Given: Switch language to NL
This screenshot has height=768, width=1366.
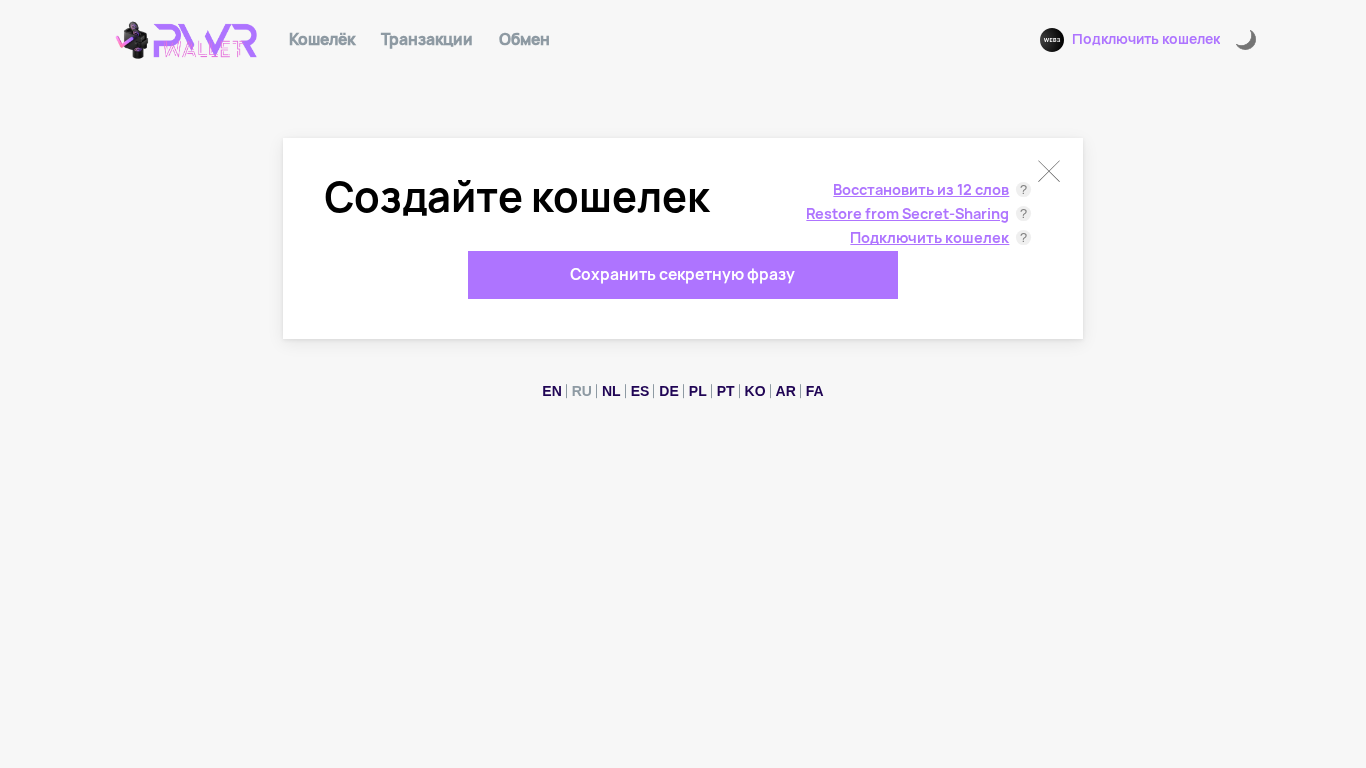Looking at the screenshot, I should coord(611,391).
